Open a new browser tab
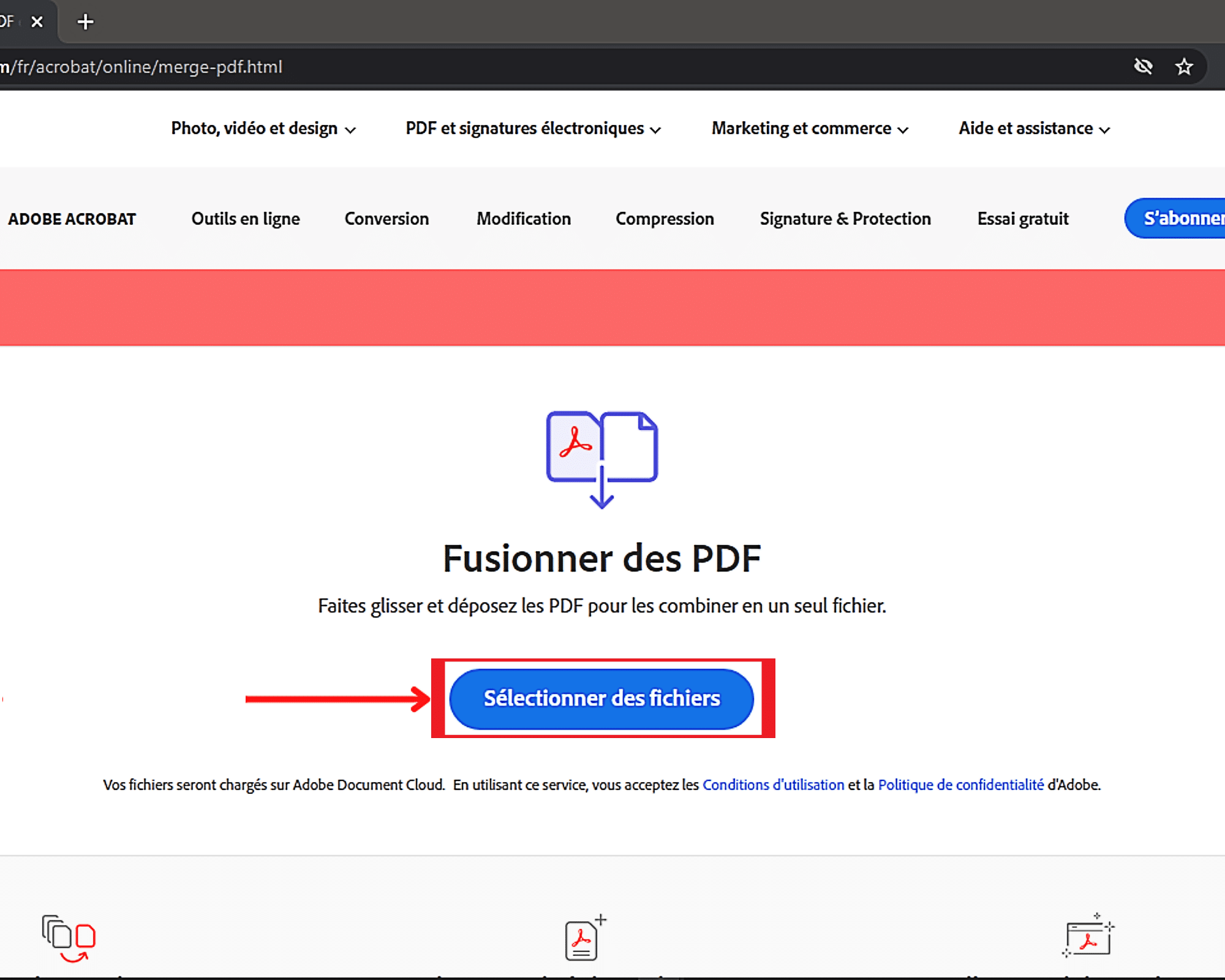This screenshot has height=980, width=1225. pyautogui.click(x=85, y=22)
